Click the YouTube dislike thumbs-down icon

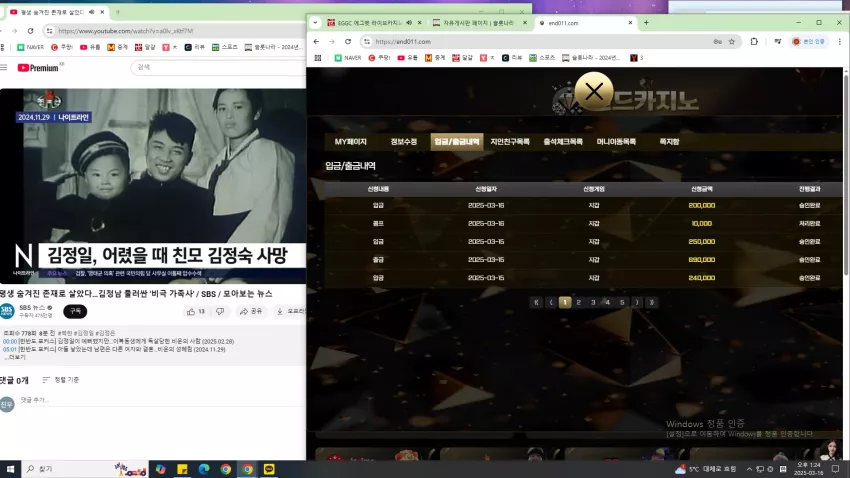[220, 312]
